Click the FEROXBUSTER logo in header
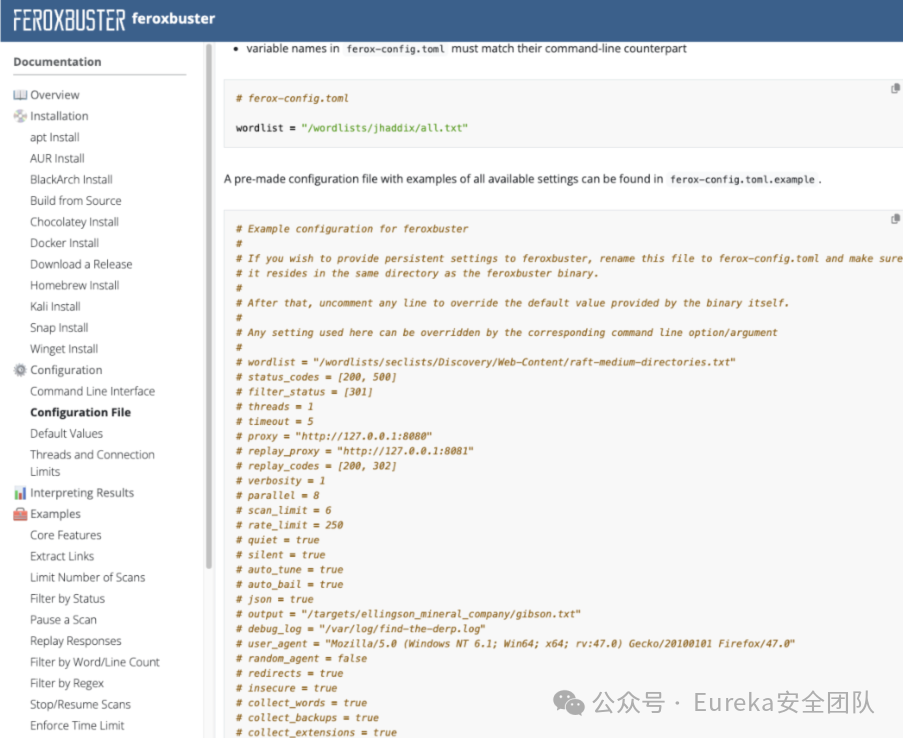This screenshot has height=738, width=903. (x=69, y=20)
